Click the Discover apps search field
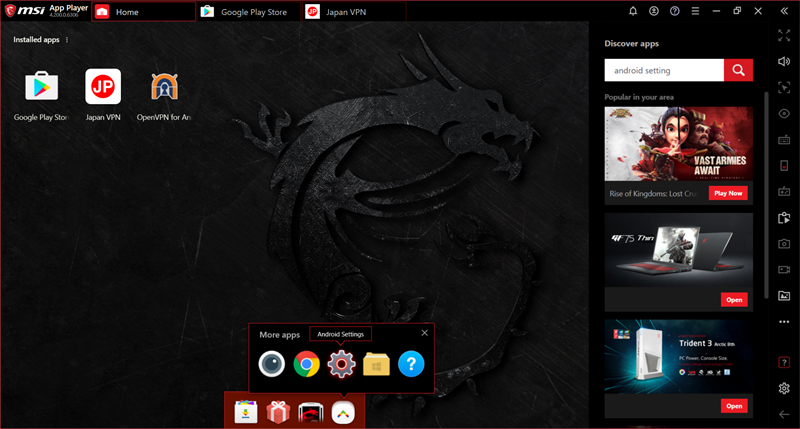The width and height of the screenshot is (800, 429). coord(664,70)
